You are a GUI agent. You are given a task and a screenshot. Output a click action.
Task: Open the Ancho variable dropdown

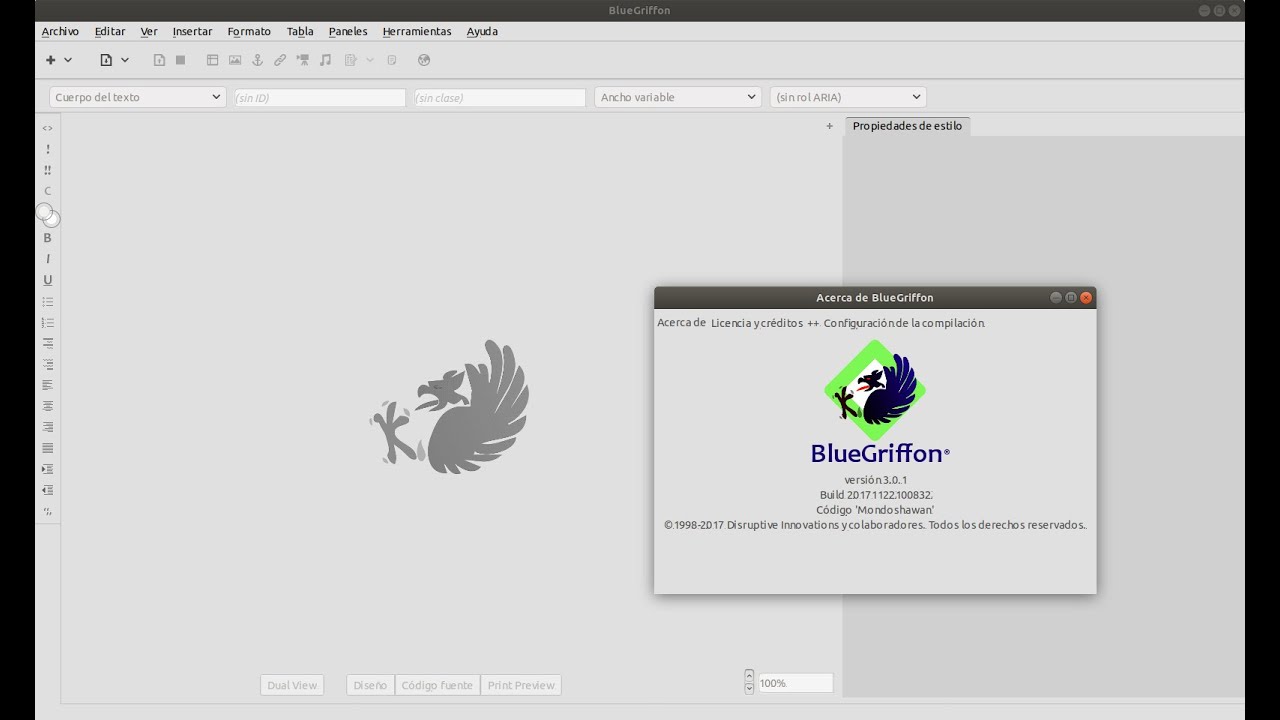point(678,97)
